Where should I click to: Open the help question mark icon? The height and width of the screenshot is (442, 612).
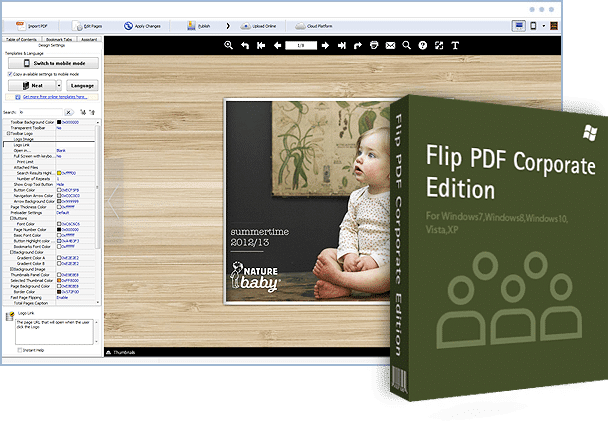[423, 45]
